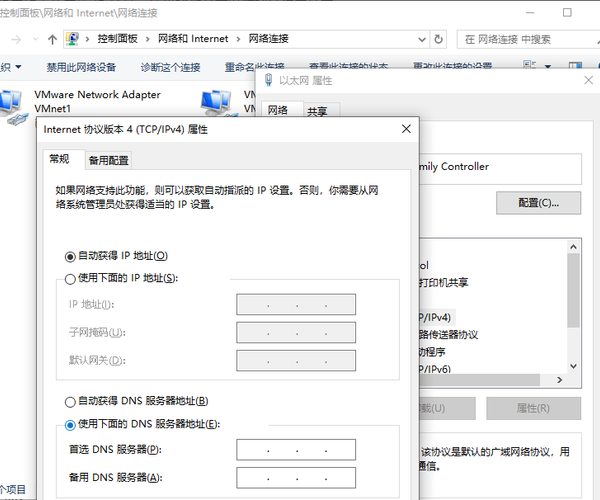Viewport: 600px width, 500px height.
Task: Click the search network connections field
Action: [x=528, y=39]
